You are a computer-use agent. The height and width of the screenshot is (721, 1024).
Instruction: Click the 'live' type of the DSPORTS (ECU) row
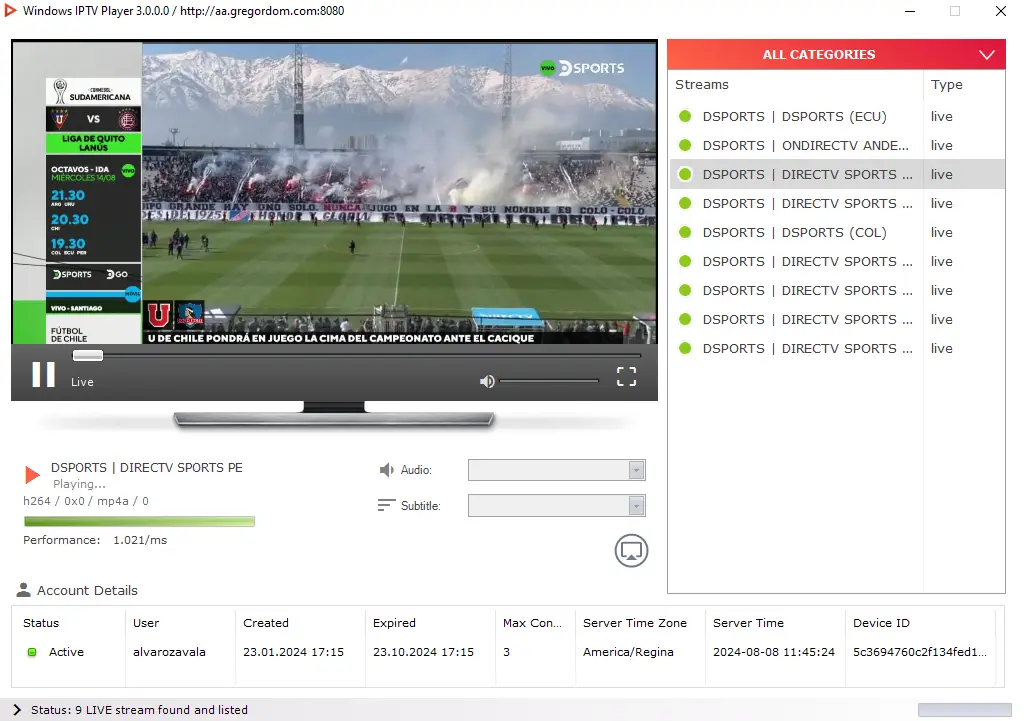coord(942,116)
